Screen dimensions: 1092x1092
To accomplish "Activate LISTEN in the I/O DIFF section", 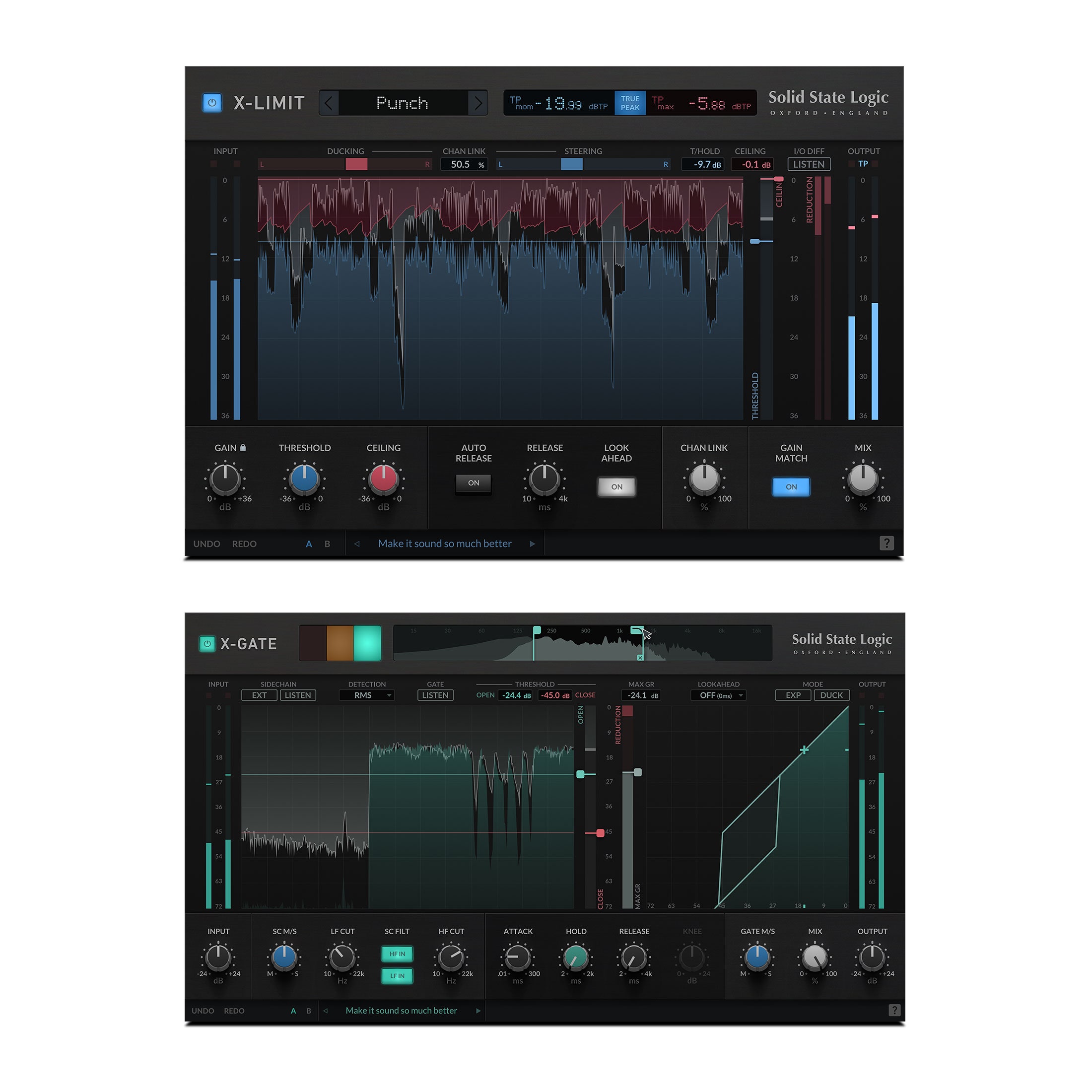I will coord(809,164).
